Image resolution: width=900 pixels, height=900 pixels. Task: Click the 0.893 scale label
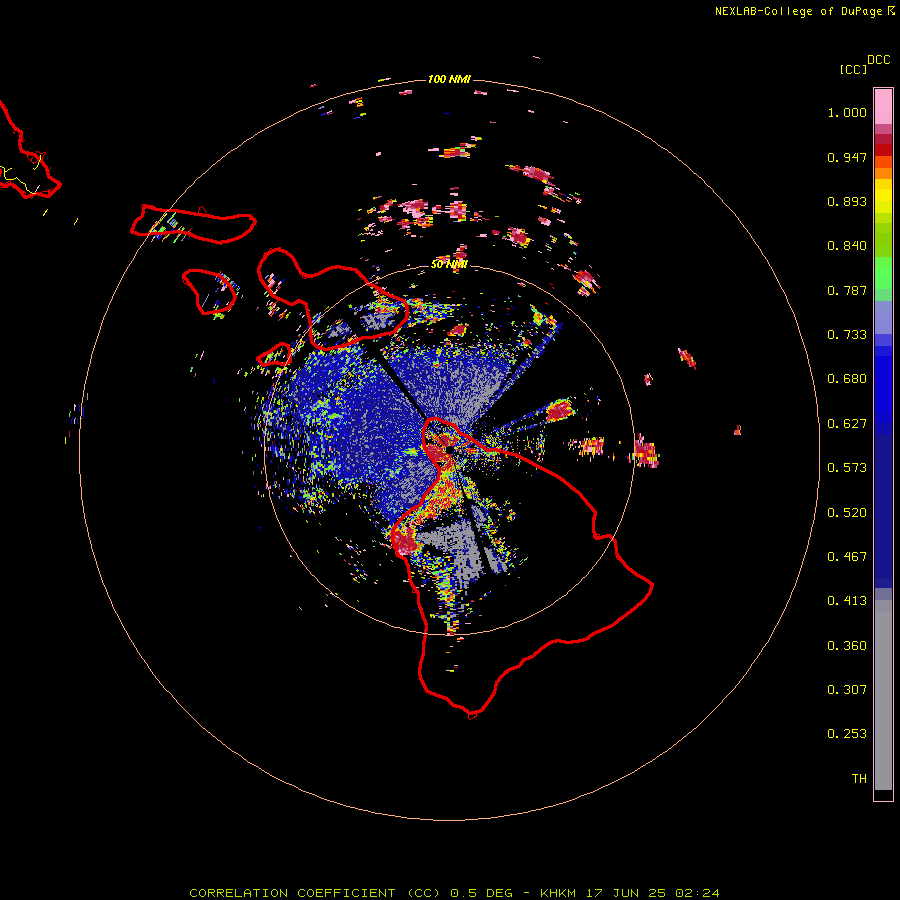pyautogui.click(x=847, y=201)
